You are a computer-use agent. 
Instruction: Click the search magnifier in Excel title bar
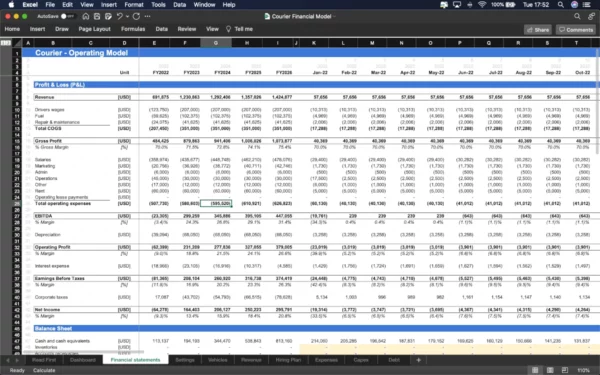577,16
